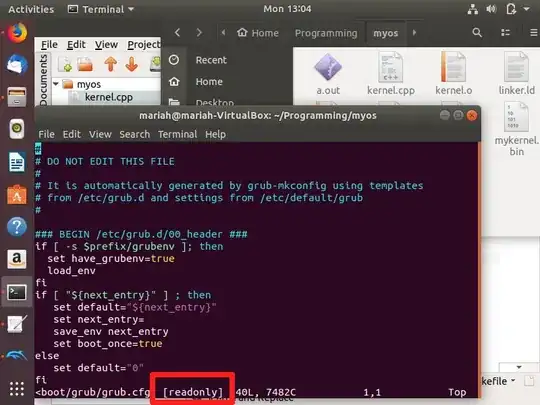540x405 pixels.
Task: Launch Thunderbird mail from the dock
Action: pyautogui.click(x=17, y=64)
